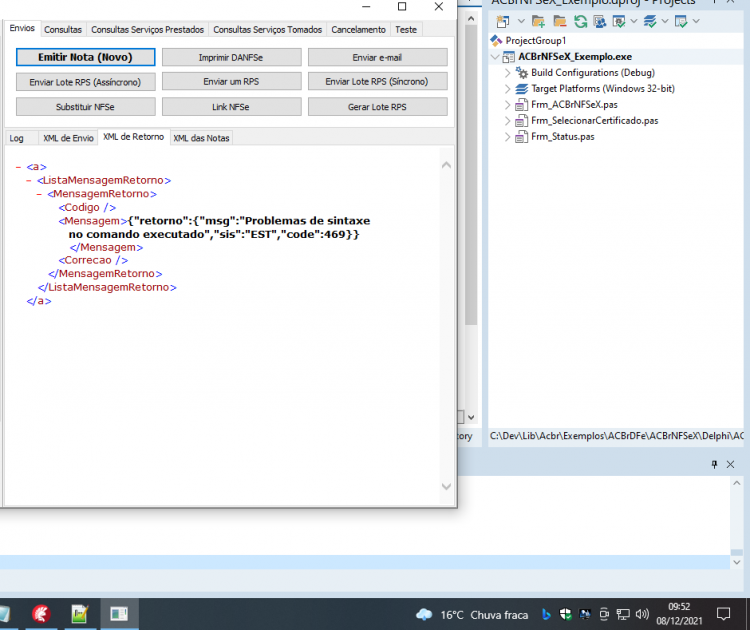Screen dimensions: 750x630
Task: Click the blue stacked layers platforms icon
Action: 650,22
